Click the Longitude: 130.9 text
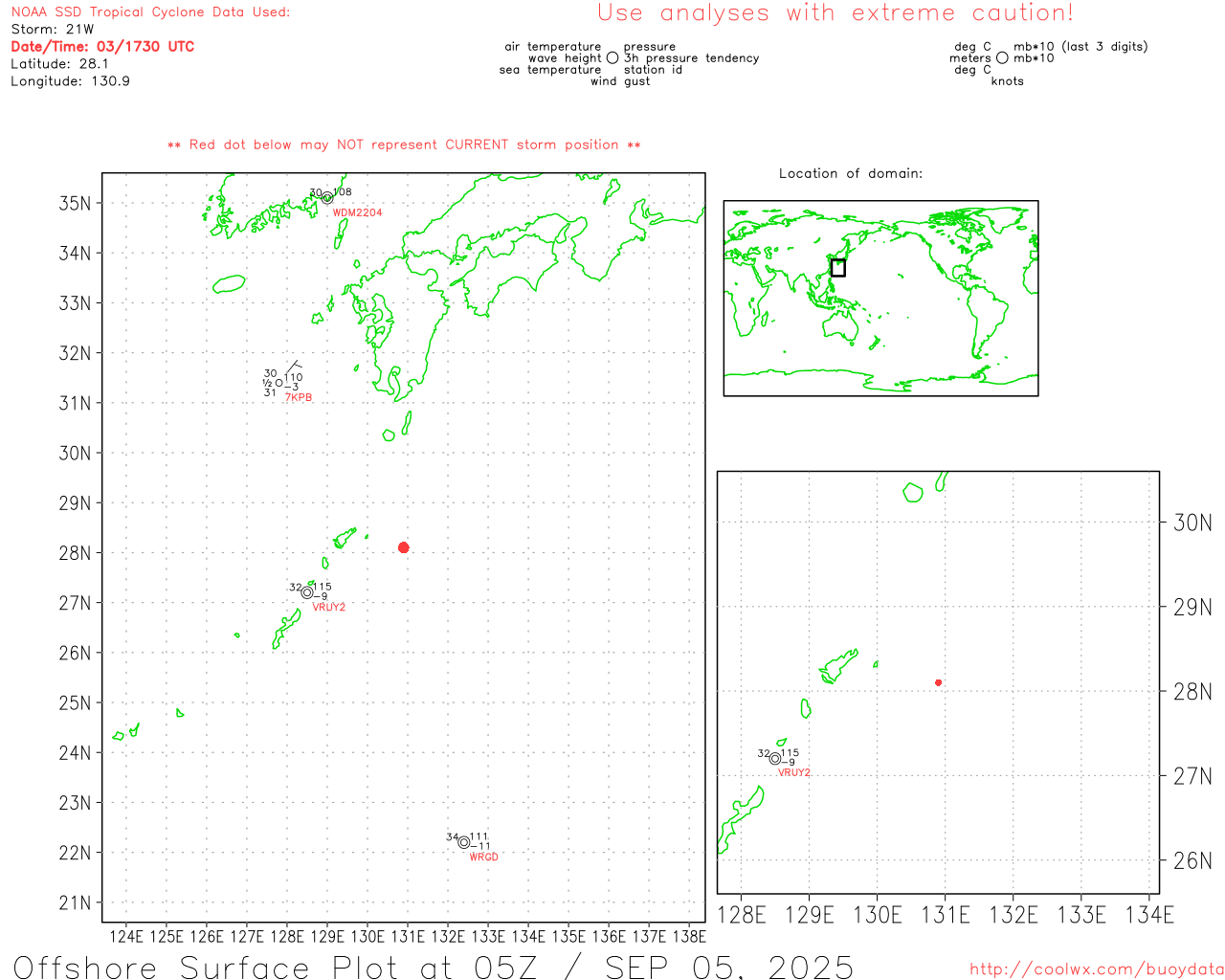Screen dimensions: 1225x980 [x=70, y=81]
